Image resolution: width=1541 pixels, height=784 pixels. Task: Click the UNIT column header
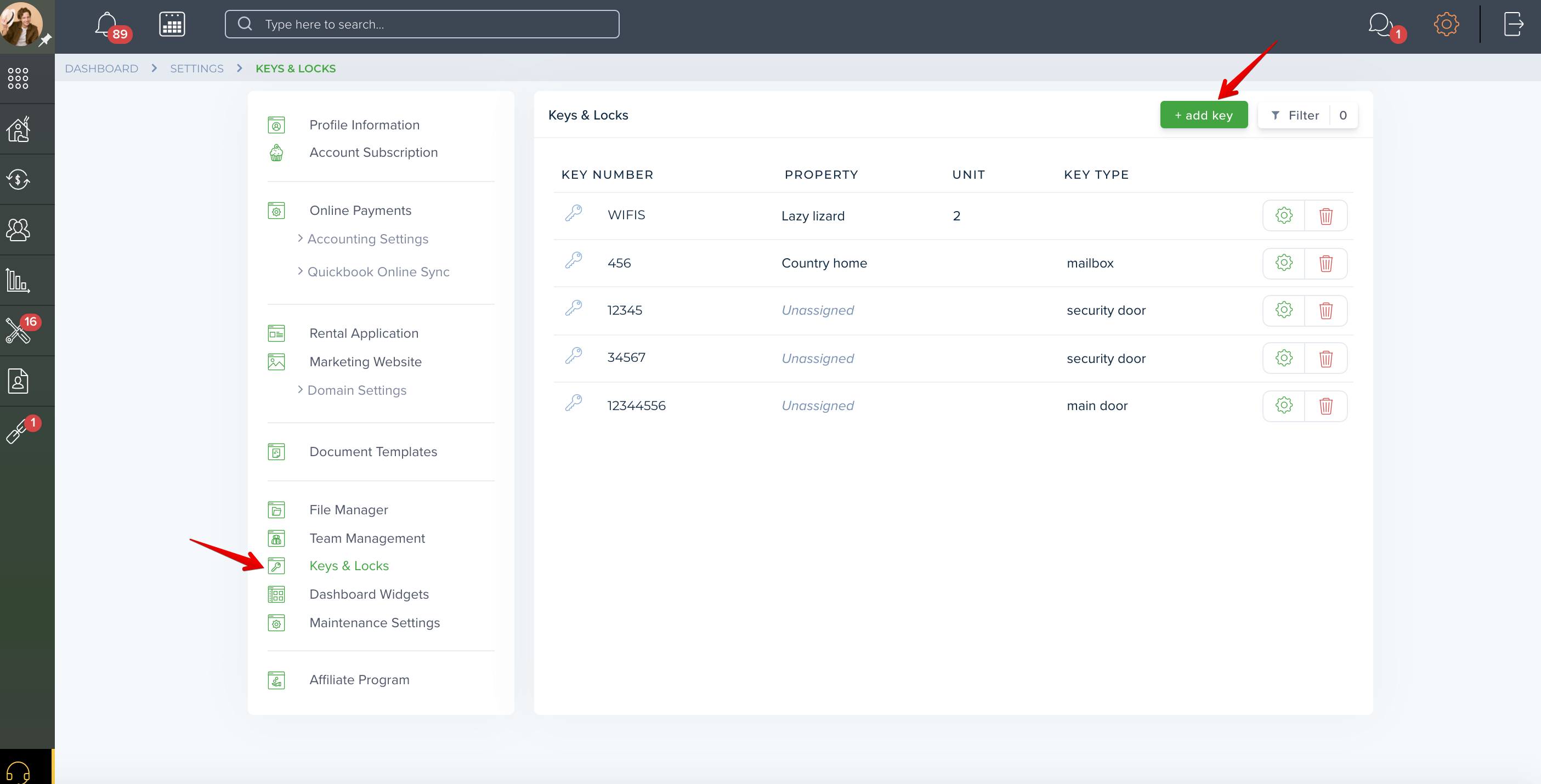[x=968, y=175]
